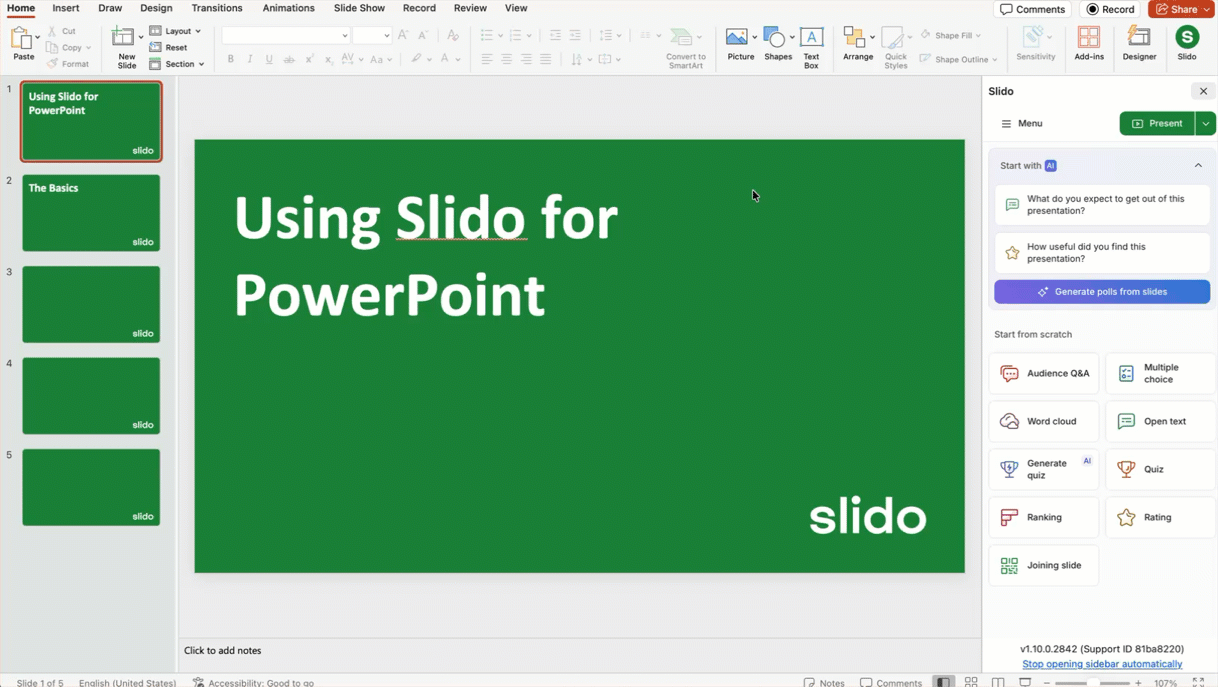Open the Shapes gallery

pos(777,45)
